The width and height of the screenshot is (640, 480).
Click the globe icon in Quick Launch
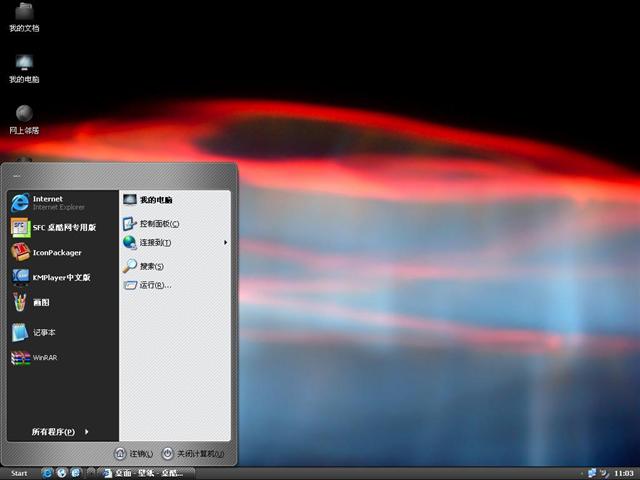(62, 473)
